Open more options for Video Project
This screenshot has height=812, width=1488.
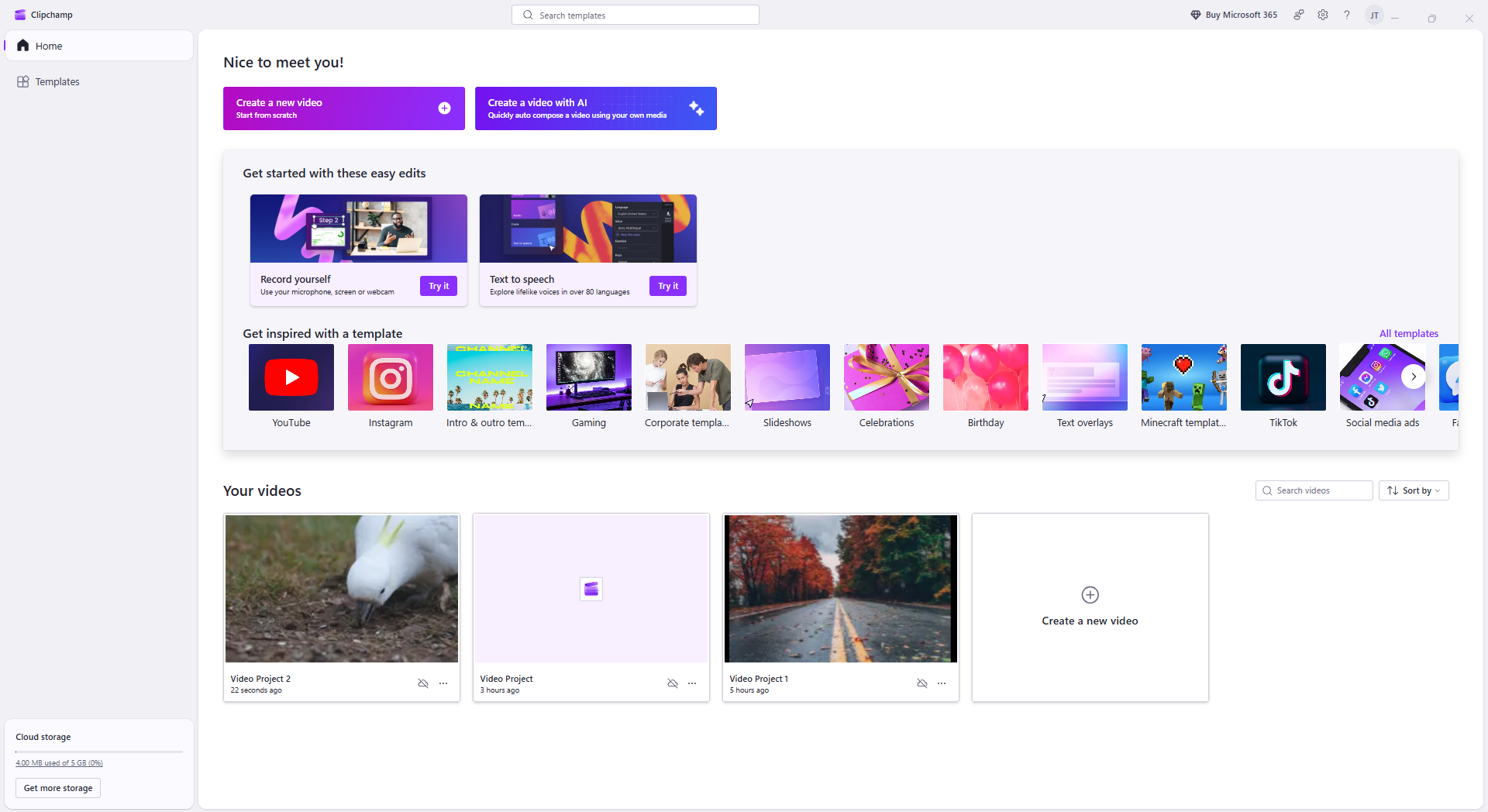[692, 683]
